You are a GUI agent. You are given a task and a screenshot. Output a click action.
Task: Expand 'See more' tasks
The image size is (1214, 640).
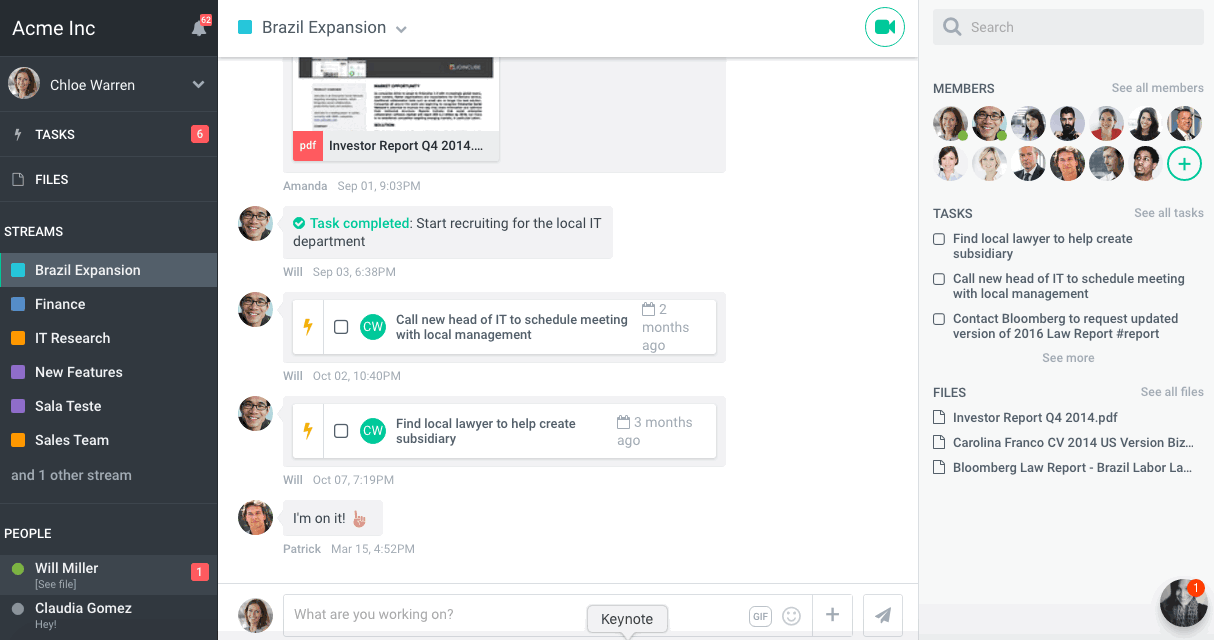click(x=1068, y=358)
